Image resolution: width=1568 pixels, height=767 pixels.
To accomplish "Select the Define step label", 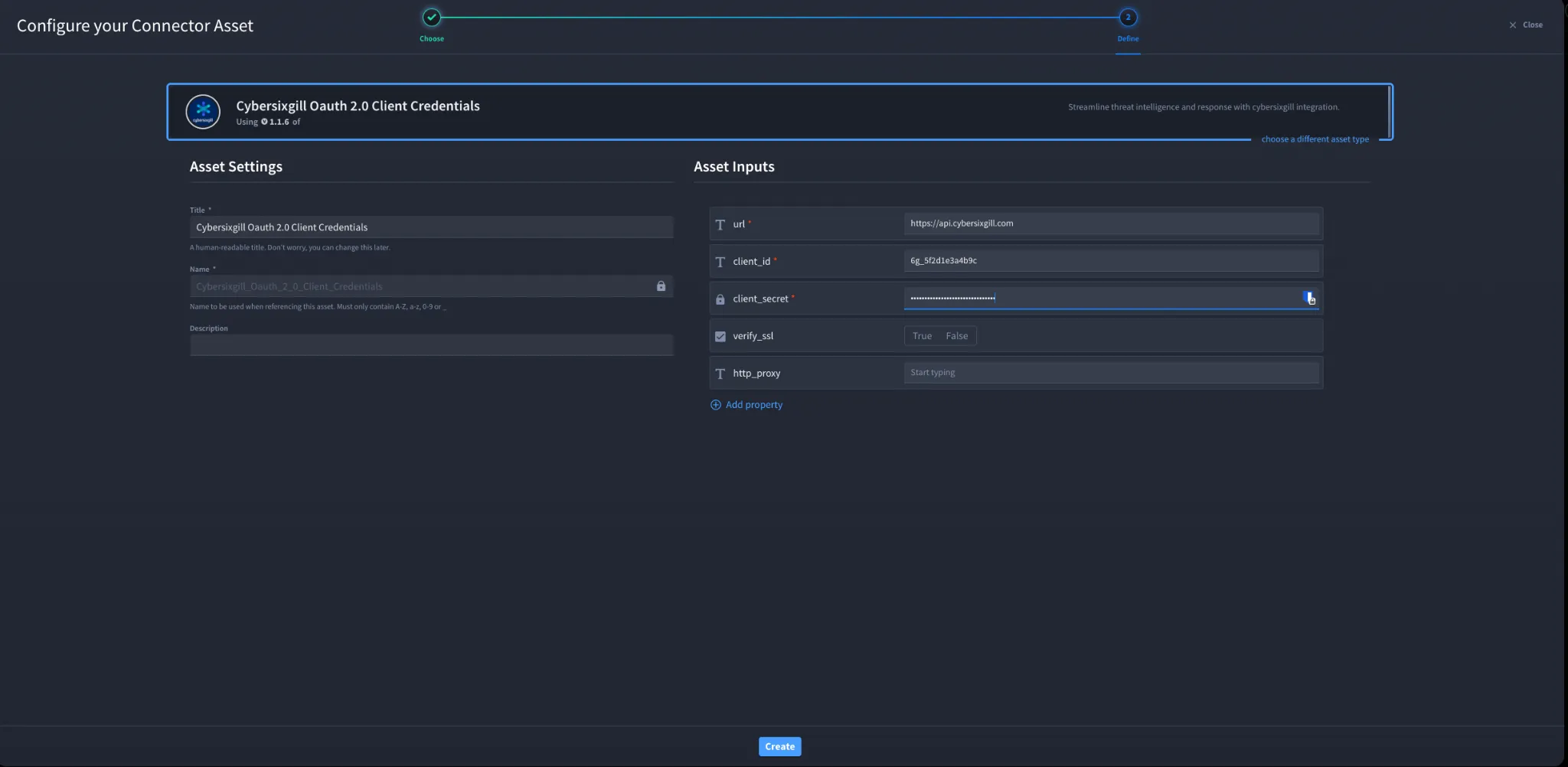I will pyautogui.click(x=1128, y=38).
